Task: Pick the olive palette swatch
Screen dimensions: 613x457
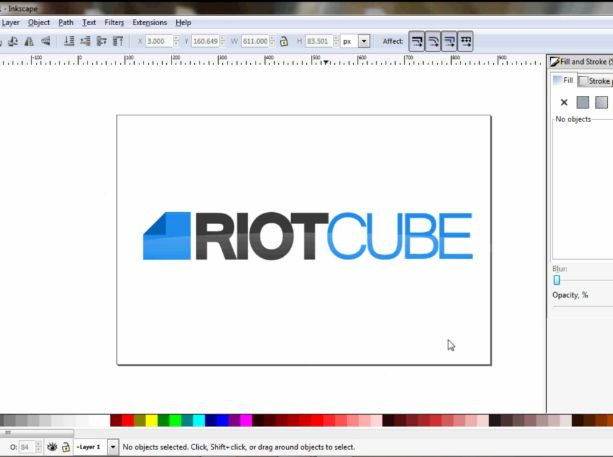Action: tap(140, 420)
